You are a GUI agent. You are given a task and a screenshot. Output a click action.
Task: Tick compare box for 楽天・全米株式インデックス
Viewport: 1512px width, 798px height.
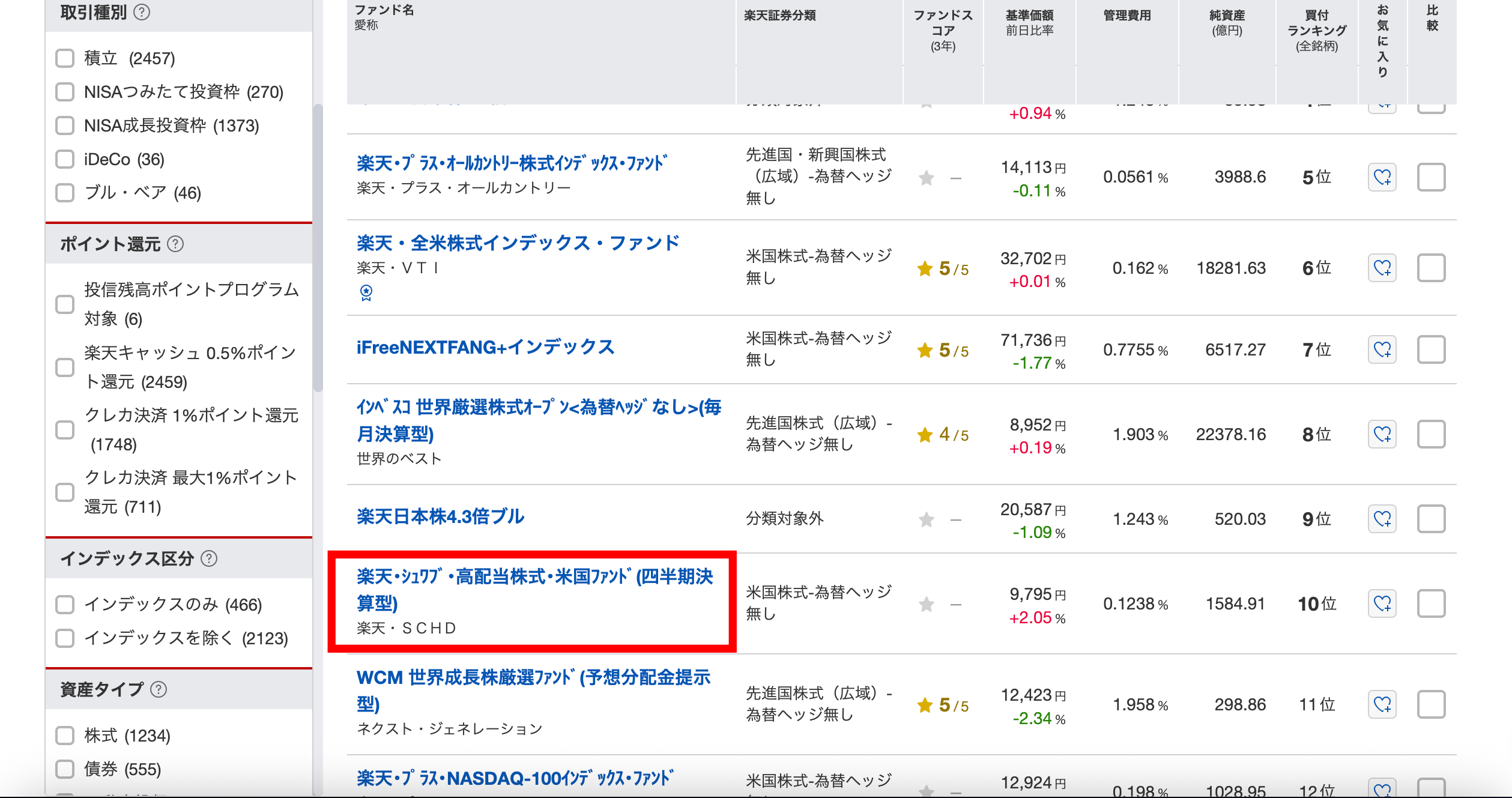click(1431, 268)
